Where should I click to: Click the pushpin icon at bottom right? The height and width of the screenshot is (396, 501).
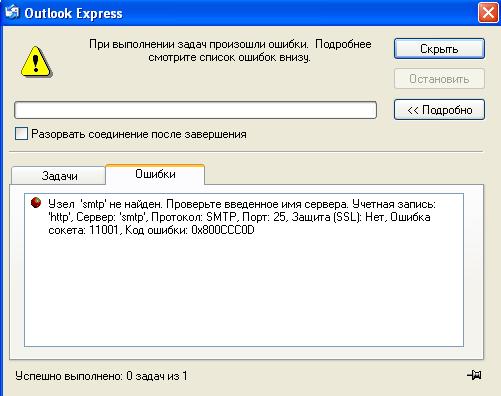(474, 375)
